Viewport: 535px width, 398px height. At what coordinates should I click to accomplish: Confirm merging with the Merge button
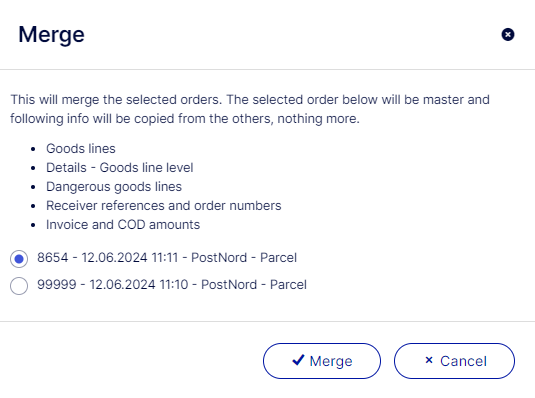click(322, 361)
